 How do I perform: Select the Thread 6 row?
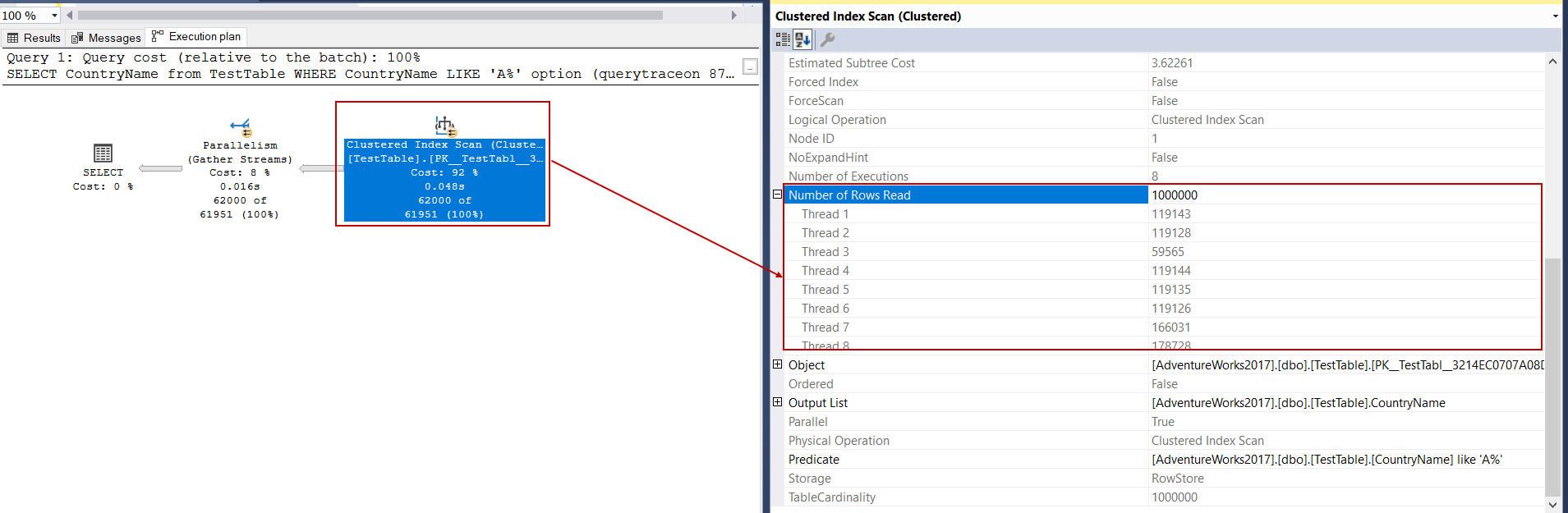1164,309
